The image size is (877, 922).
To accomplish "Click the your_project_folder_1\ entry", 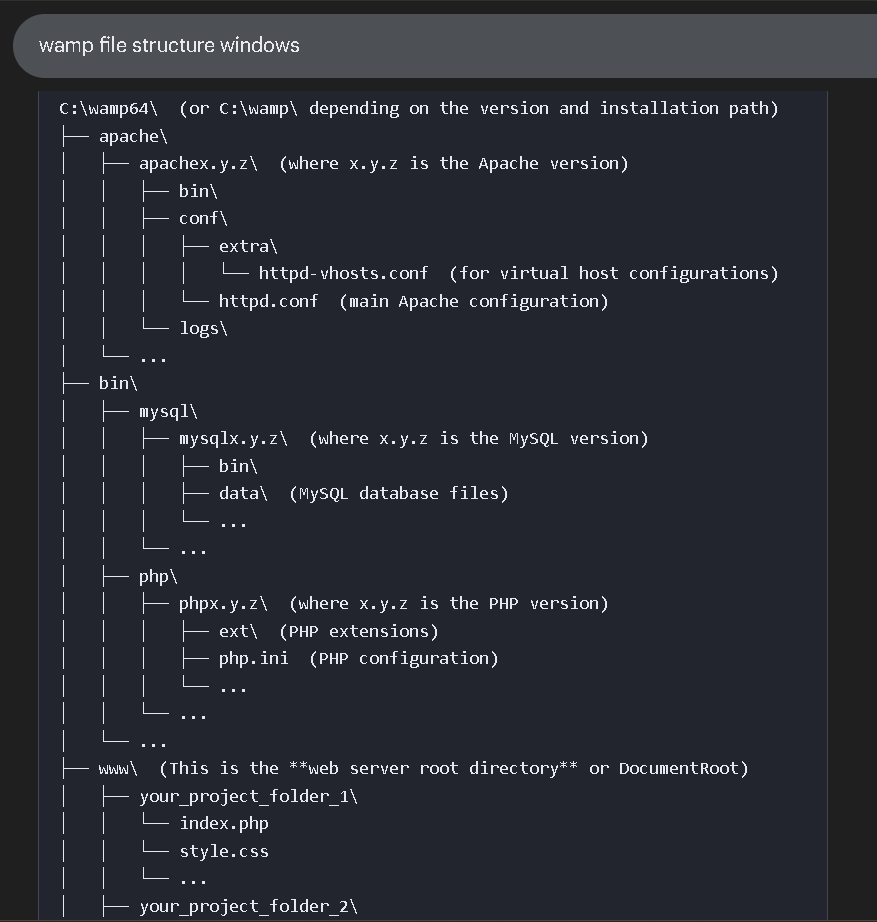I will 248,796.
